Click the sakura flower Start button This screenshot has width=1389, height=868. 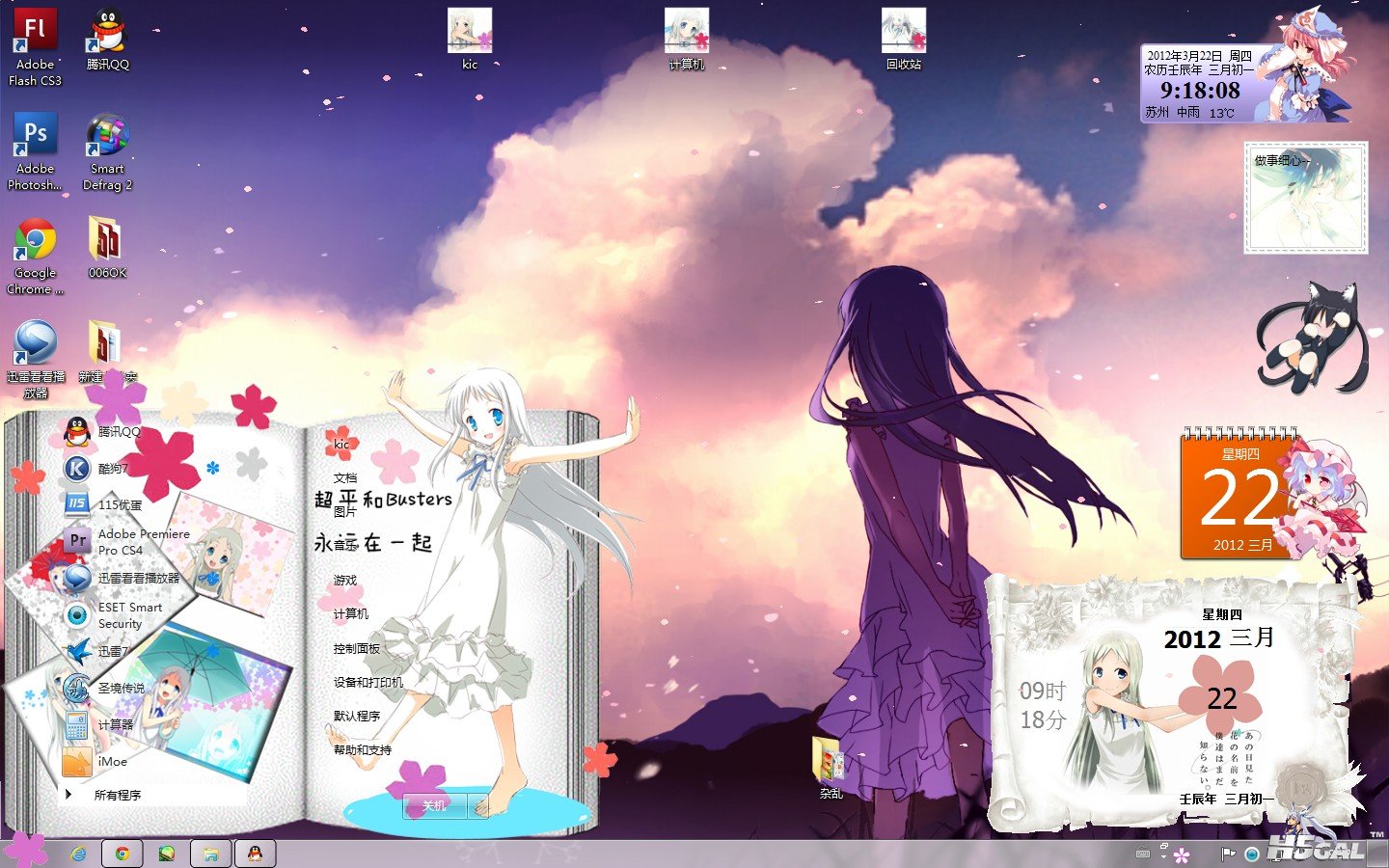coord(26,849)
